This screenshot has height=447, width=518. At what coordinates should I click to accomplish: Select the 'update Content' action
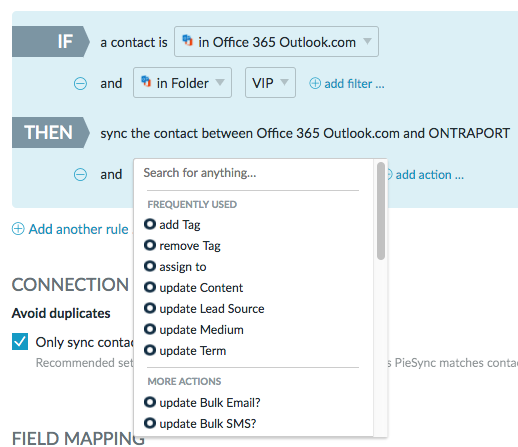pos(193,288)
